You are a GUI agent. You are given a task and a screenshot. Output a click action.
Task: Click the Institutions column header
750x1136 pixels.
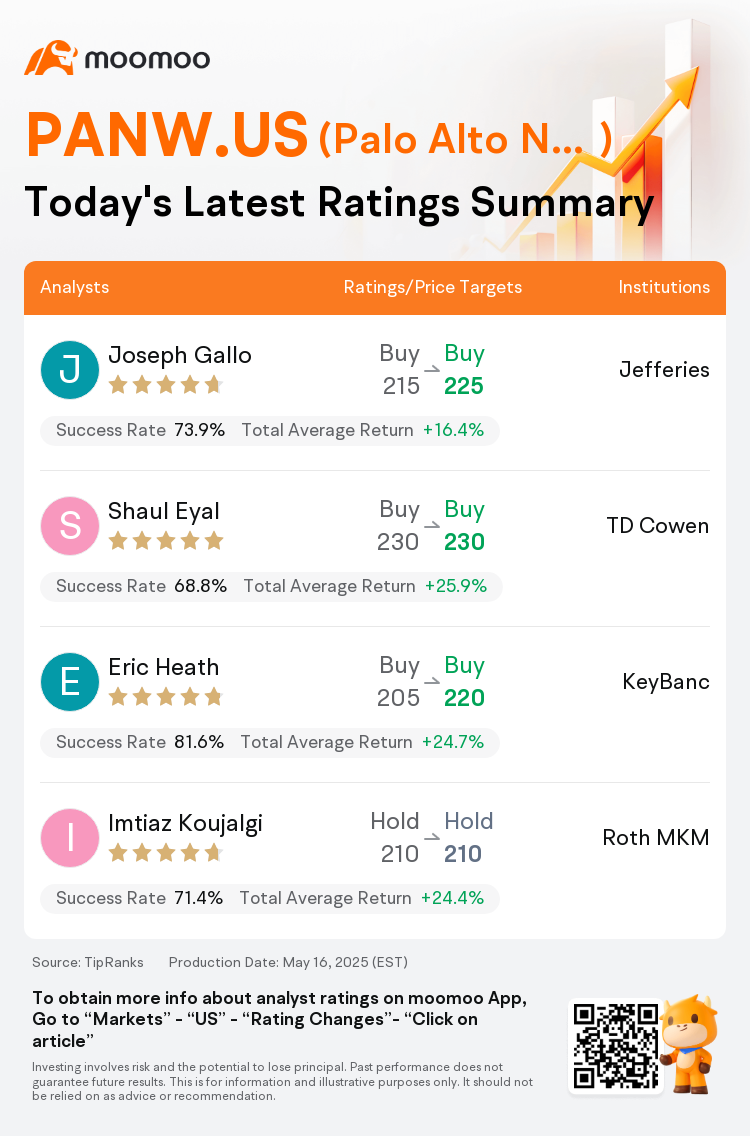[664, 287]
